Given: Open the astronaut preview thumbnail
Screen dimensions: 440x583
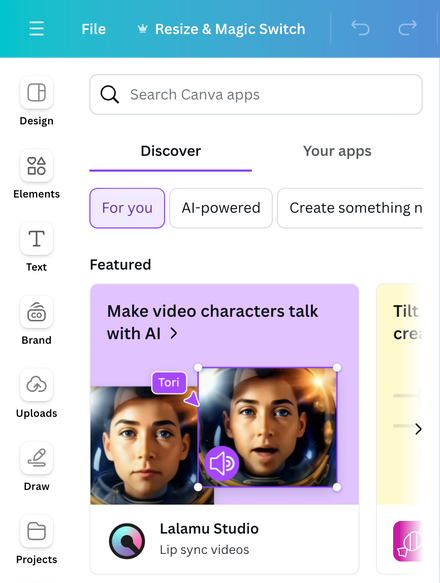Looking at the screenshot, I should click(267, 427).
